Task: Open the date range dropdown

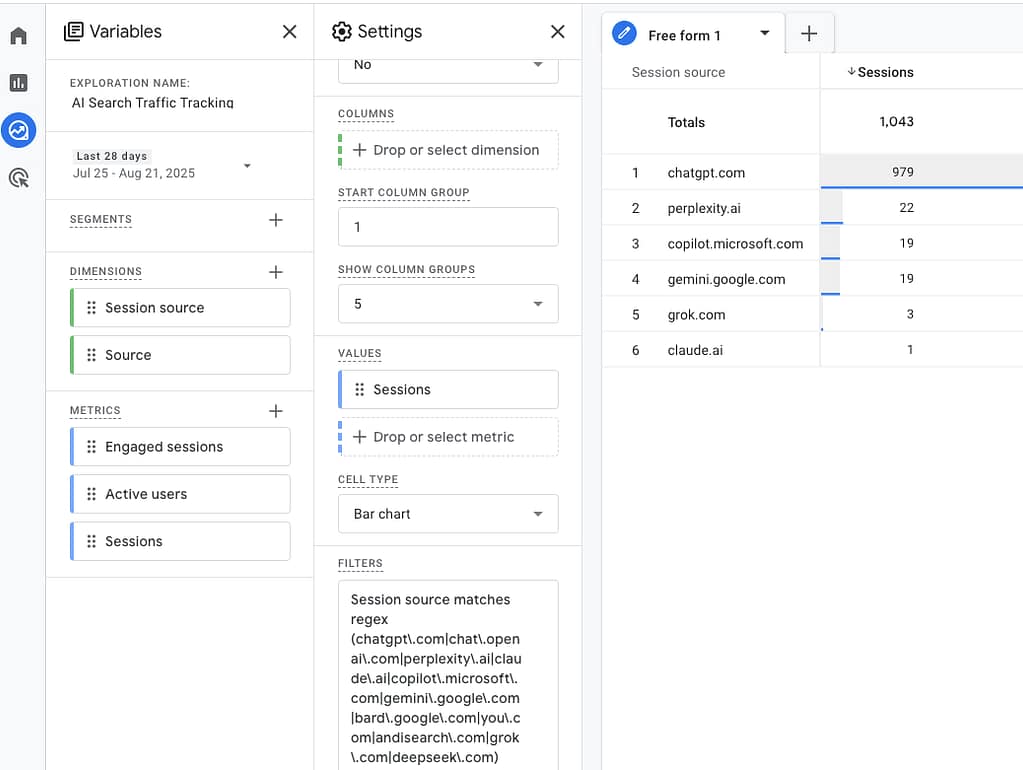Action: pos(247,166)
